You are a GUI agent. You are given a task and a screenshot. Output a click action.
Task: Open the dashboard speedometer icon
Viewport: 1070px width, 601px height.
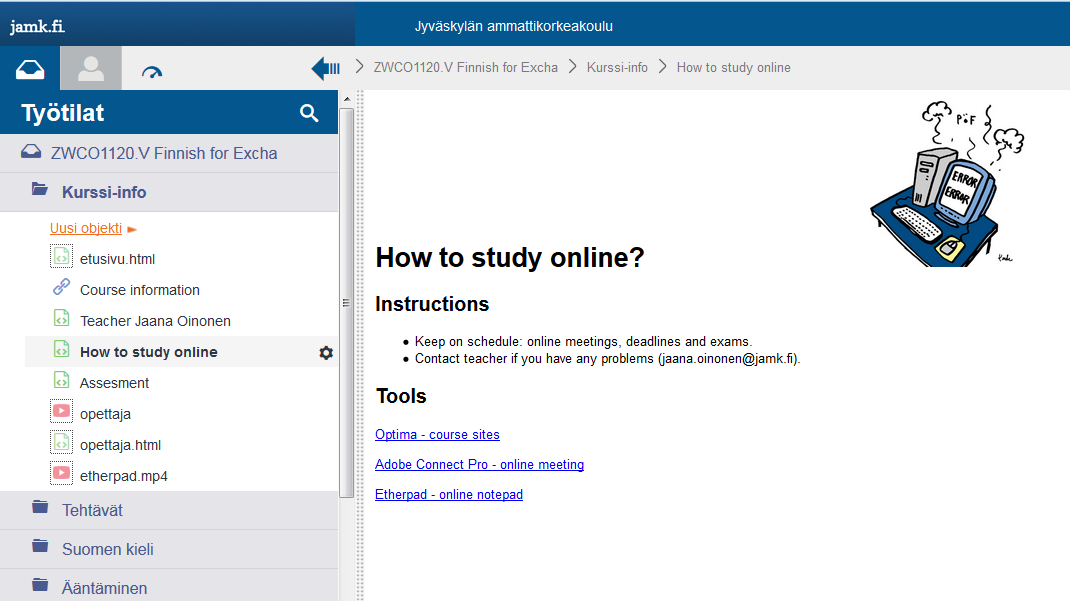152,71
